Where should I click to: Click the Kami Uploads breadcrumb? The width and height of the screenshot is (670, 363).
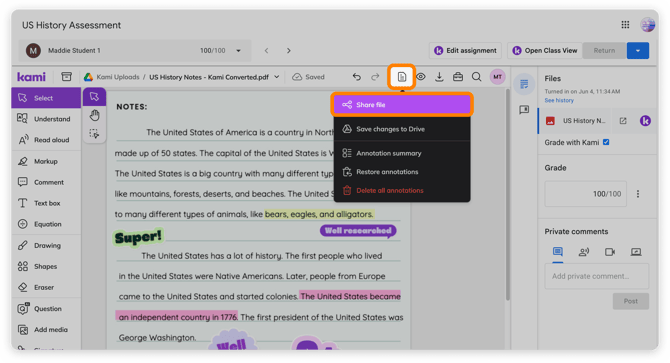pos(118,77)
